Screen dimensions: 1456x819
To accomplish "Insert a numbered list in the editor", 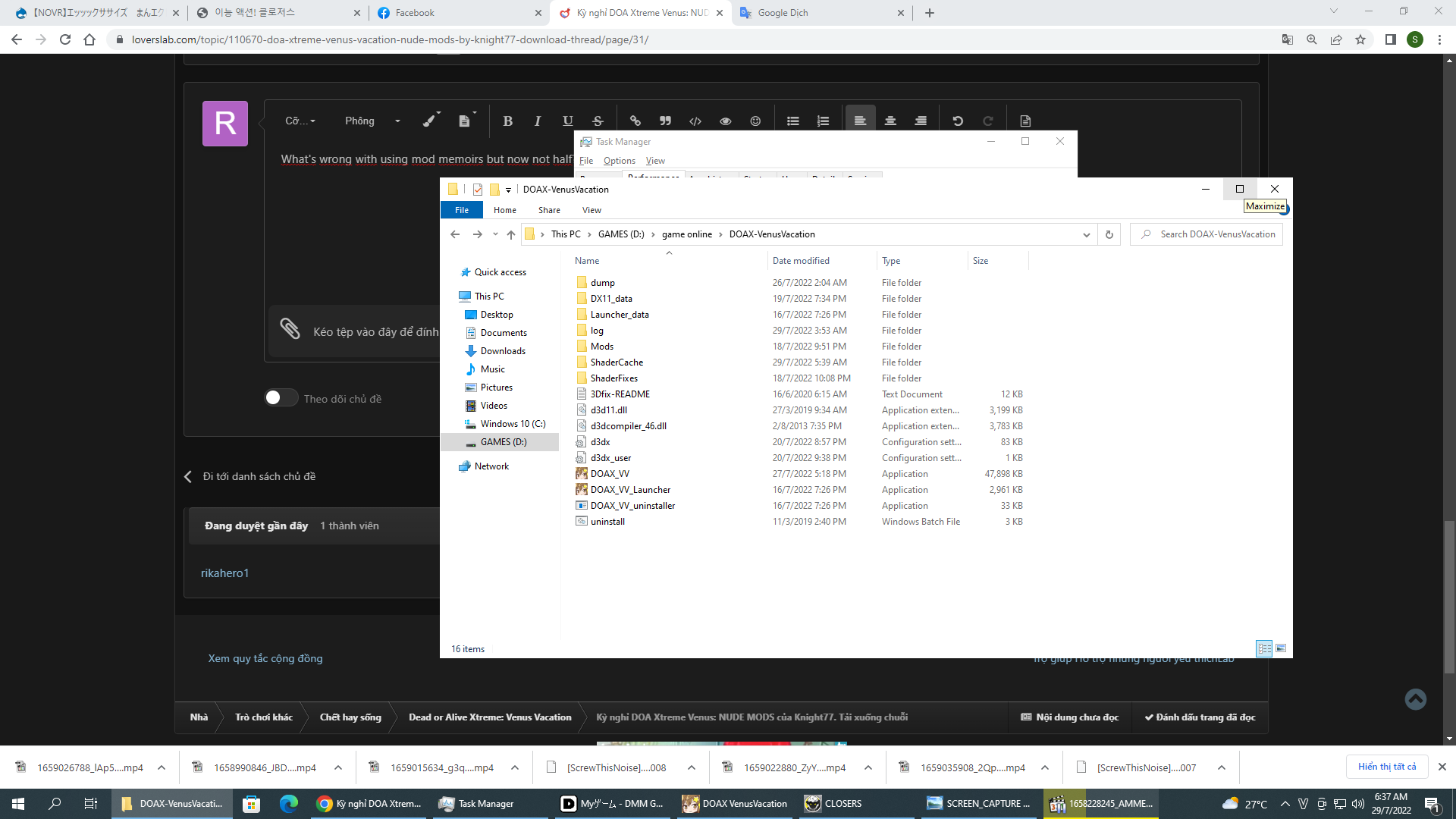I will pos(823,121).
